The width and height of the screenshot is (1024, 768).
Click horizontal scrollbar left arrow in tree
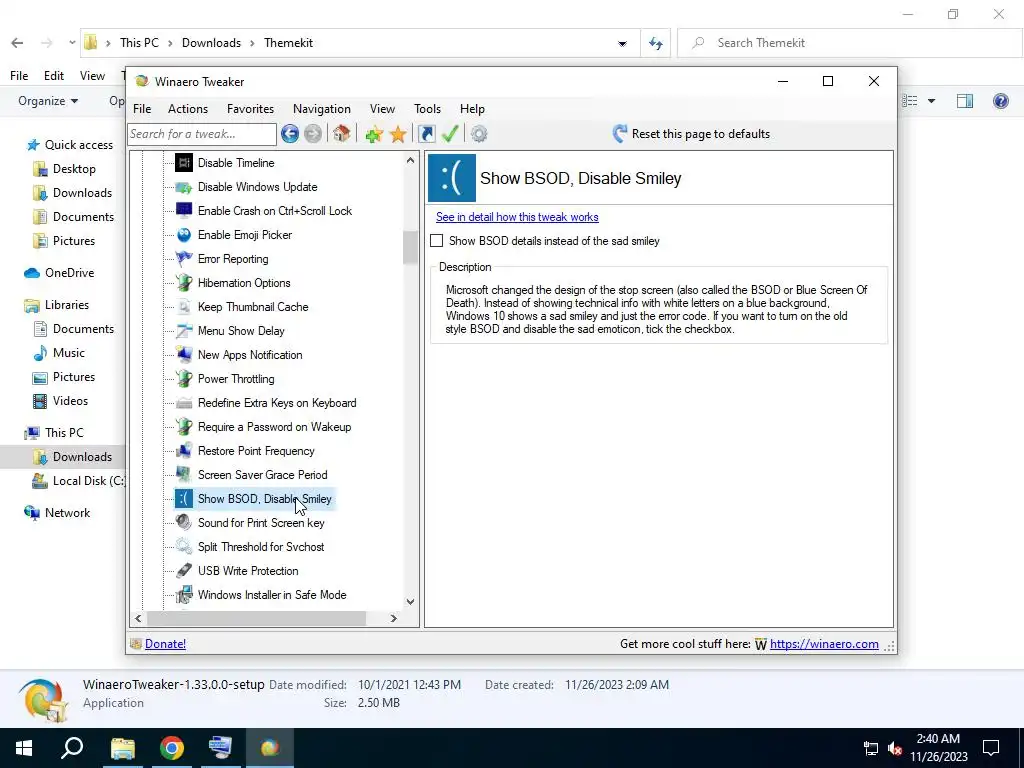138,618
